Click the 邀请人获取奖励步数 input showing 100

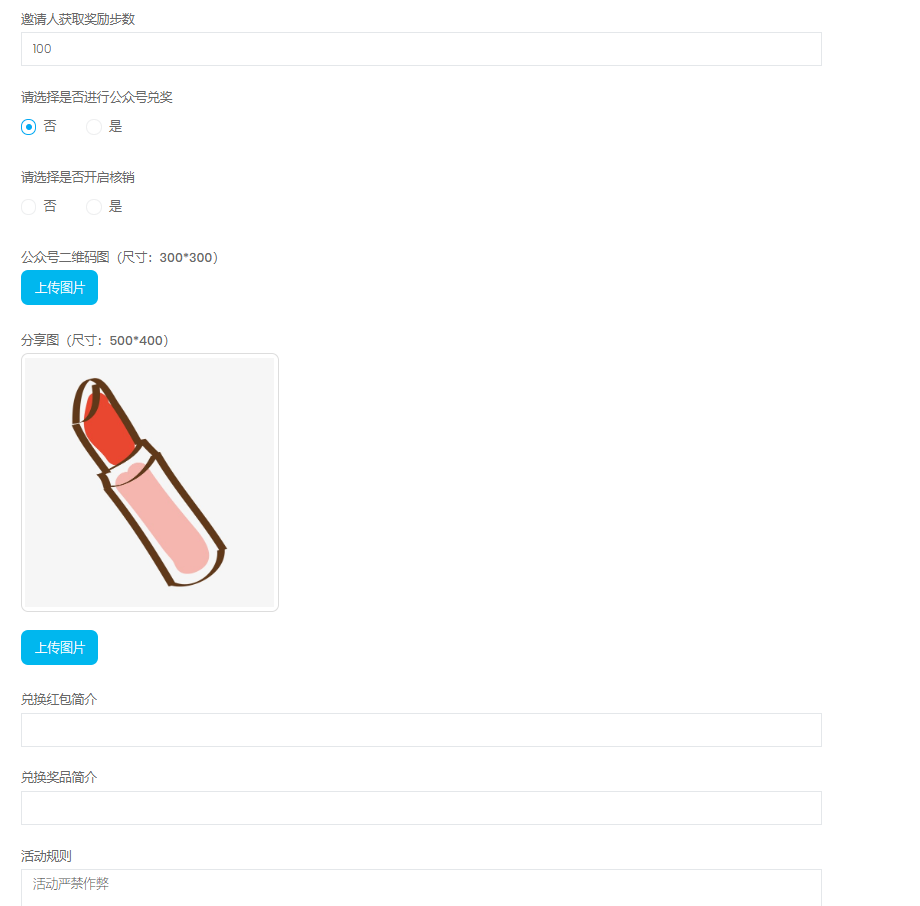421,49
